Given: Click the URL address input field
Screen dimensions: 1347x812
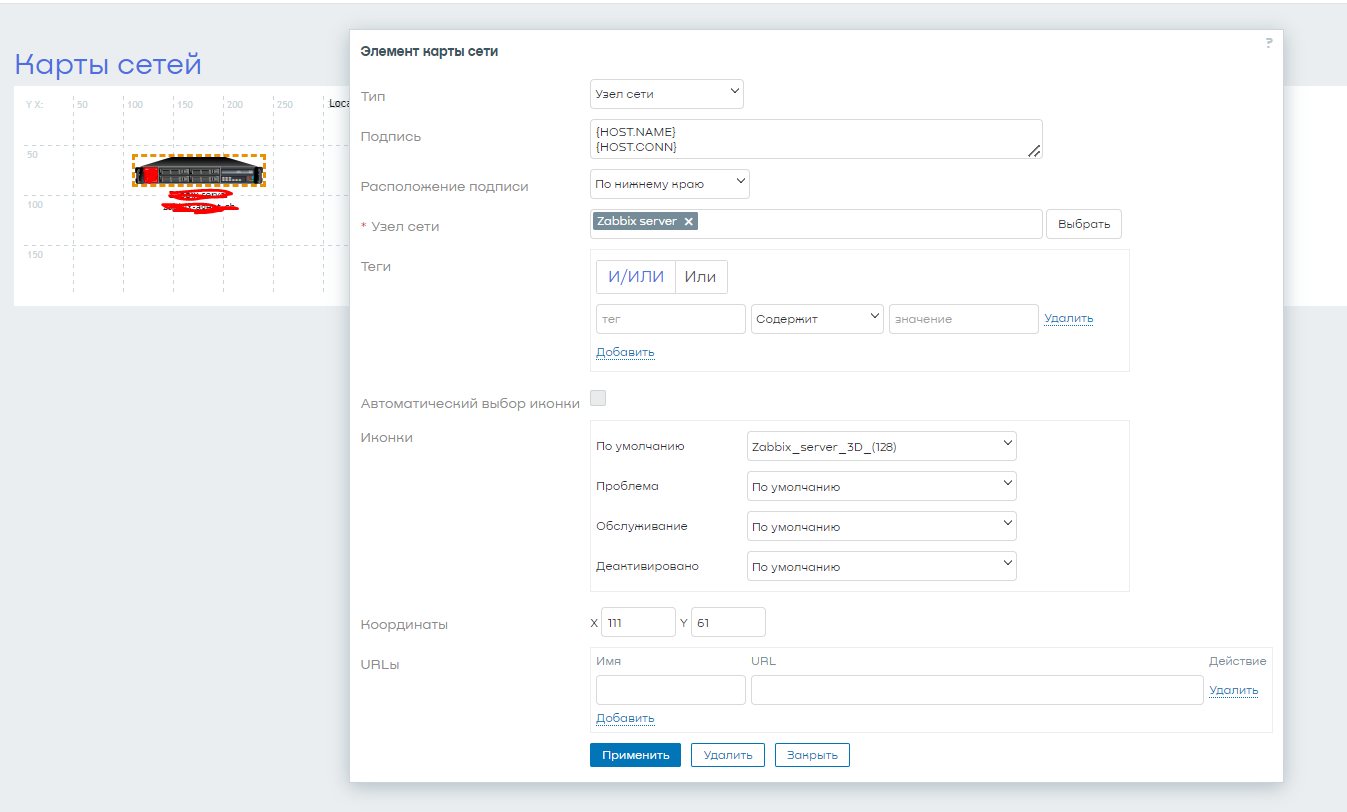Looking at the screenshot, I should point(977,690).
